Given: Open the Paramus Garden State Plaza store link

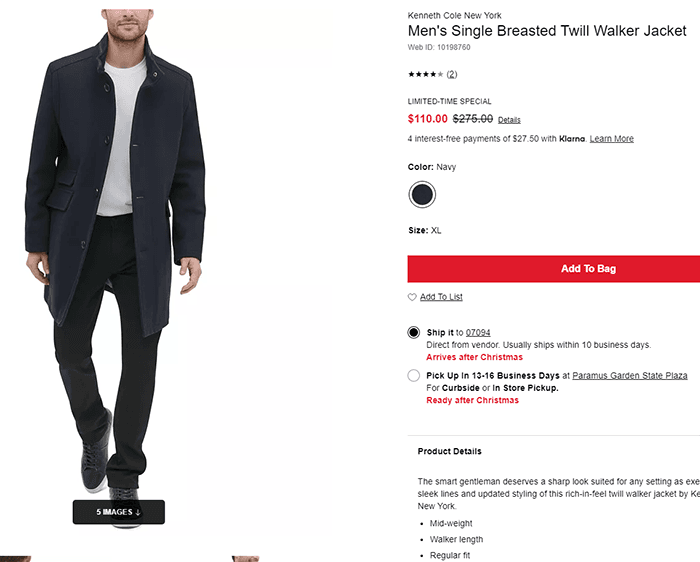Looking at the screenshot, I should [630, 376].
